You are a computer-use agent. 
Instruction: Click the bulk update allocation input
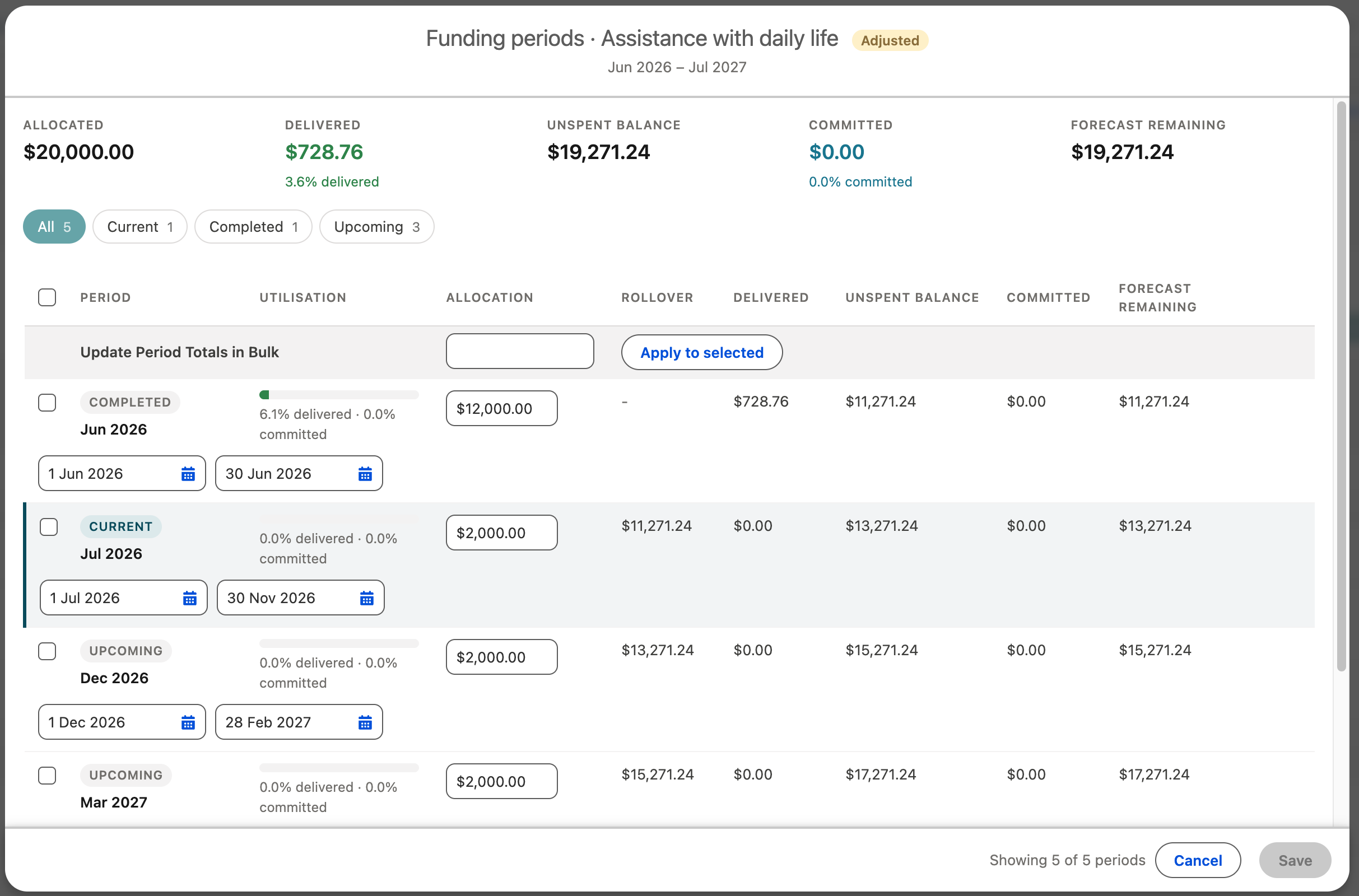(519, 352)
